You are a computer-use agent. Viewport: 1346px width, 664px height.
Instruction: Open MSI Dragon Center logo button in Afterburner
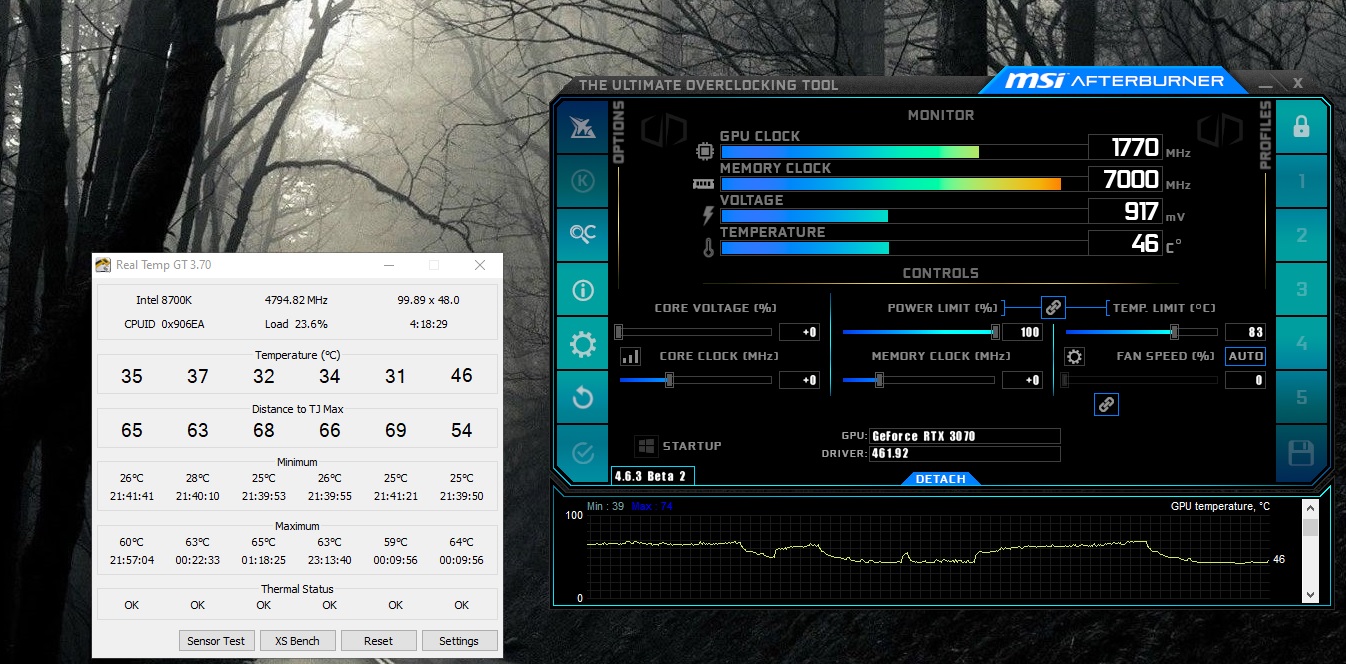click(582, 127)
